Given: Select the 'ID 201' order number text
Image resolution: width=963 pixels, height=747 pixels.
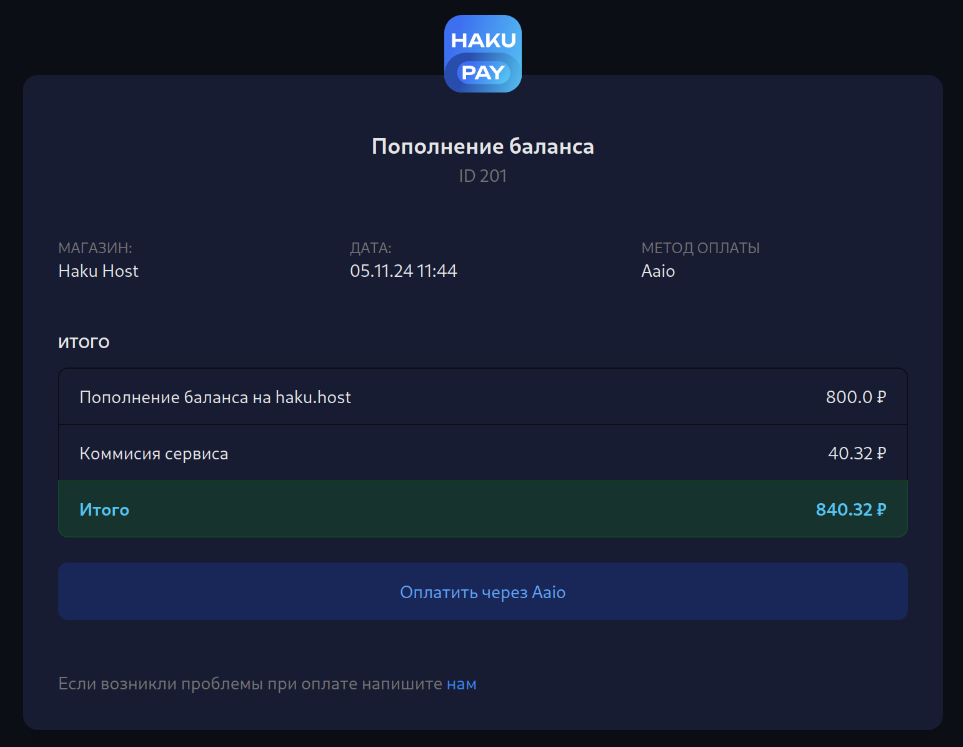Looking at the screenshot, I should coord(482,177).
